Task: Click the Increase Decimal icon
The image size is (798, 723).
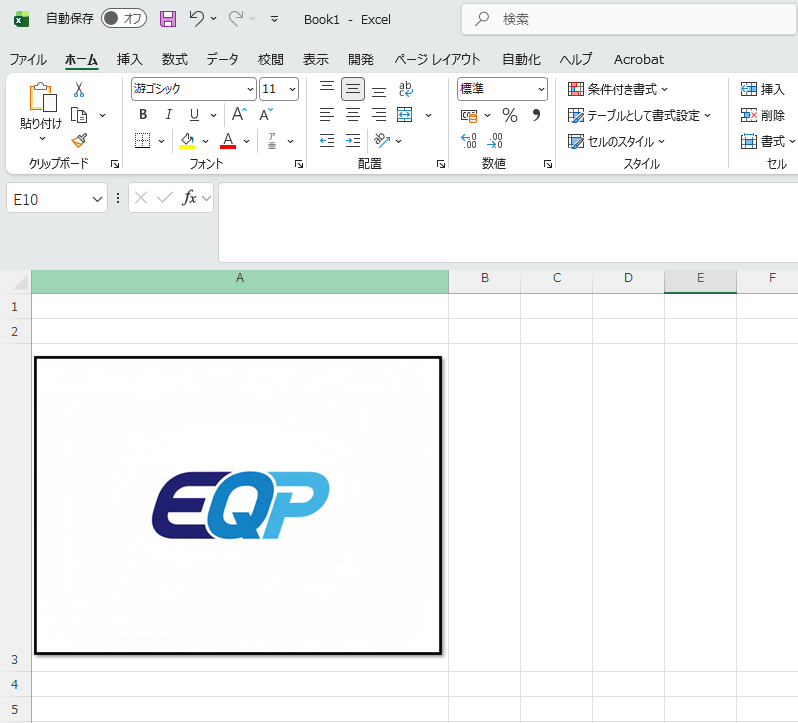Action: point(469,141)
